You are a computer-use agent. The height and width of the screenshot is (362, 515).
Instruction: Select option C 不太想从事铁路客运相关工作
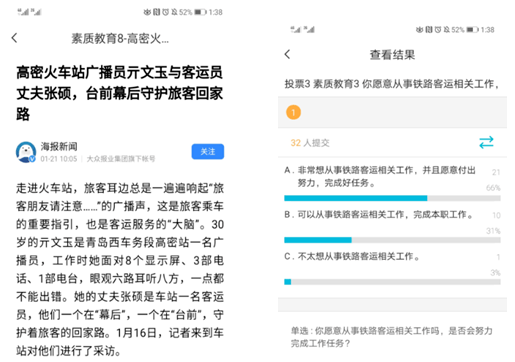click(352, 256)
